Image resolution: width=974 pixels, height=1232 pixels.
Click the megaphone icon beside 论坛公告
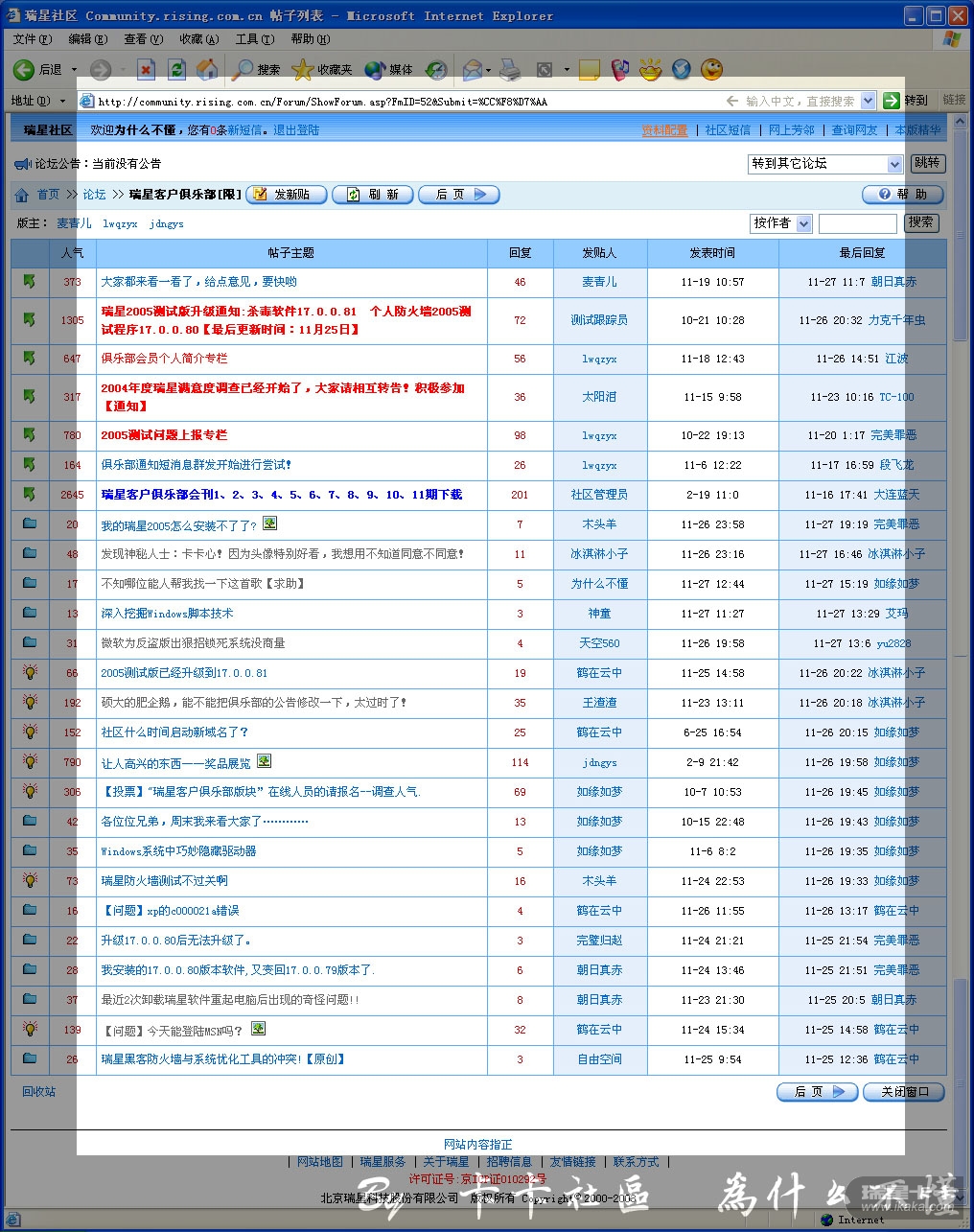pos(23,164)
